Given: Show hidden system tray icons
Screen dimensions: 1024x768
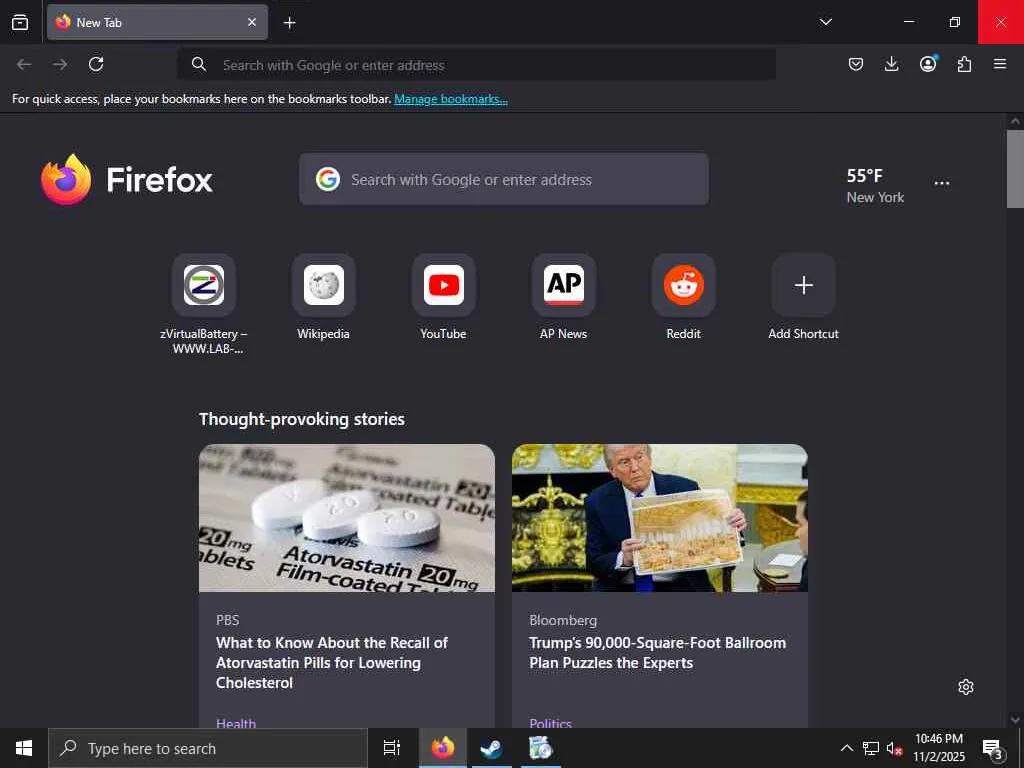Looking at the screenshot, I should click(846, 748).
